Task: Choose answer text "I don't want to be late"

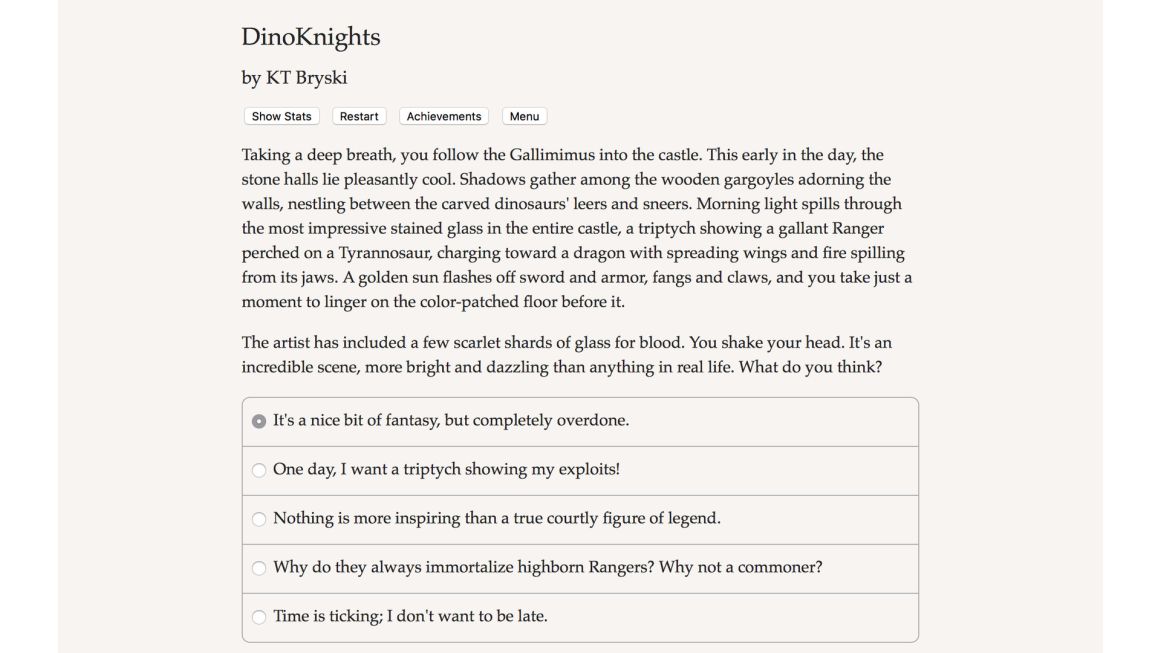Action: coord(467,615)
